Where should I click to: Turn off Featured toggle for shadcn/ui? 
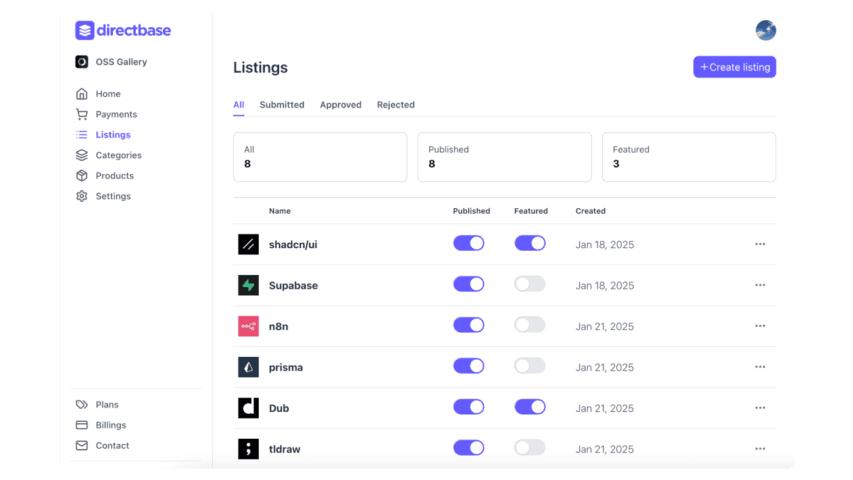pos(530,243)
